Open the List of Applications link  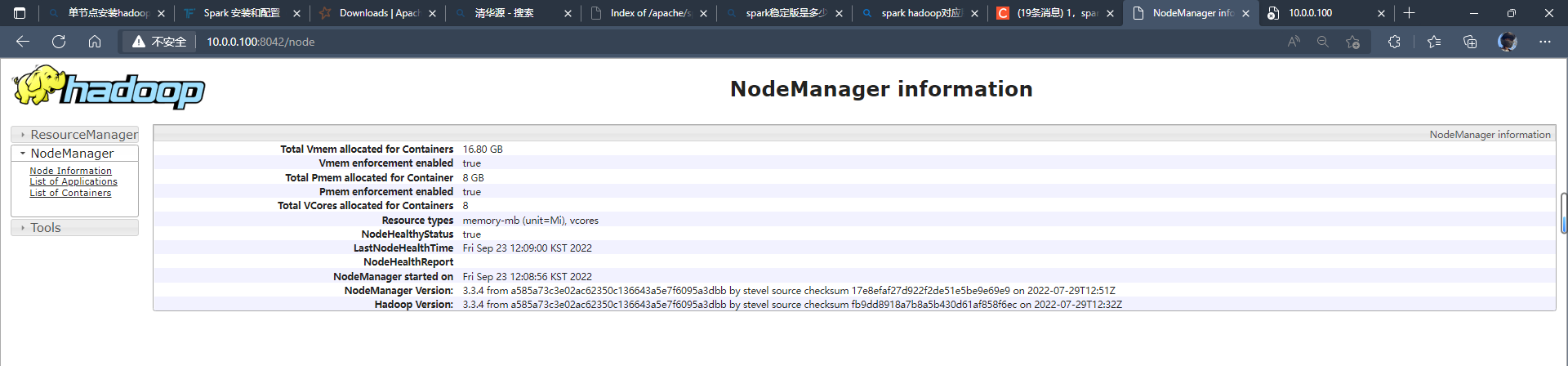click(73, 182)
